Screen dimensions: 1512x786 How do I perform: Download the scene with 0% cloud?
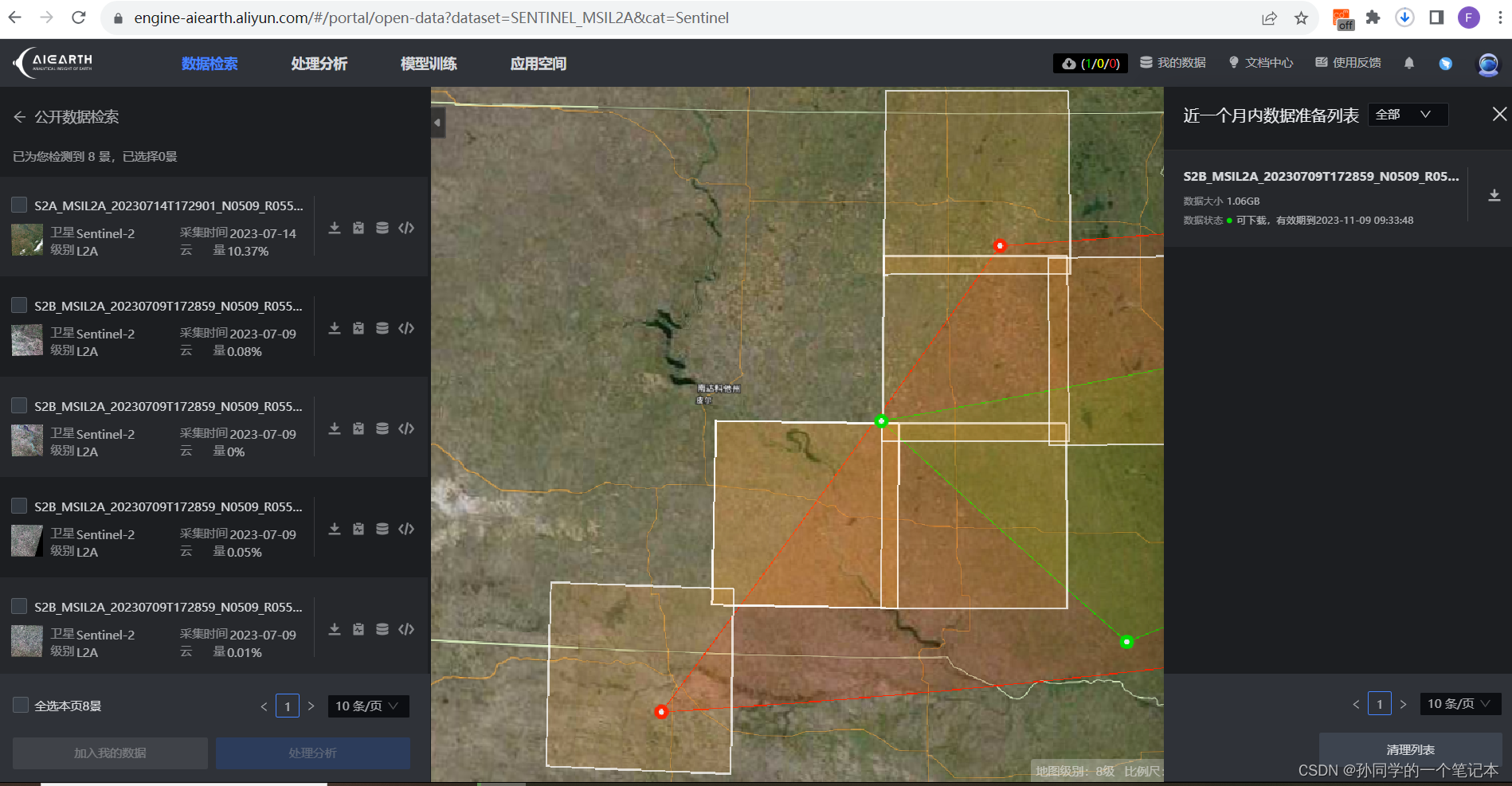click(335, 428)
